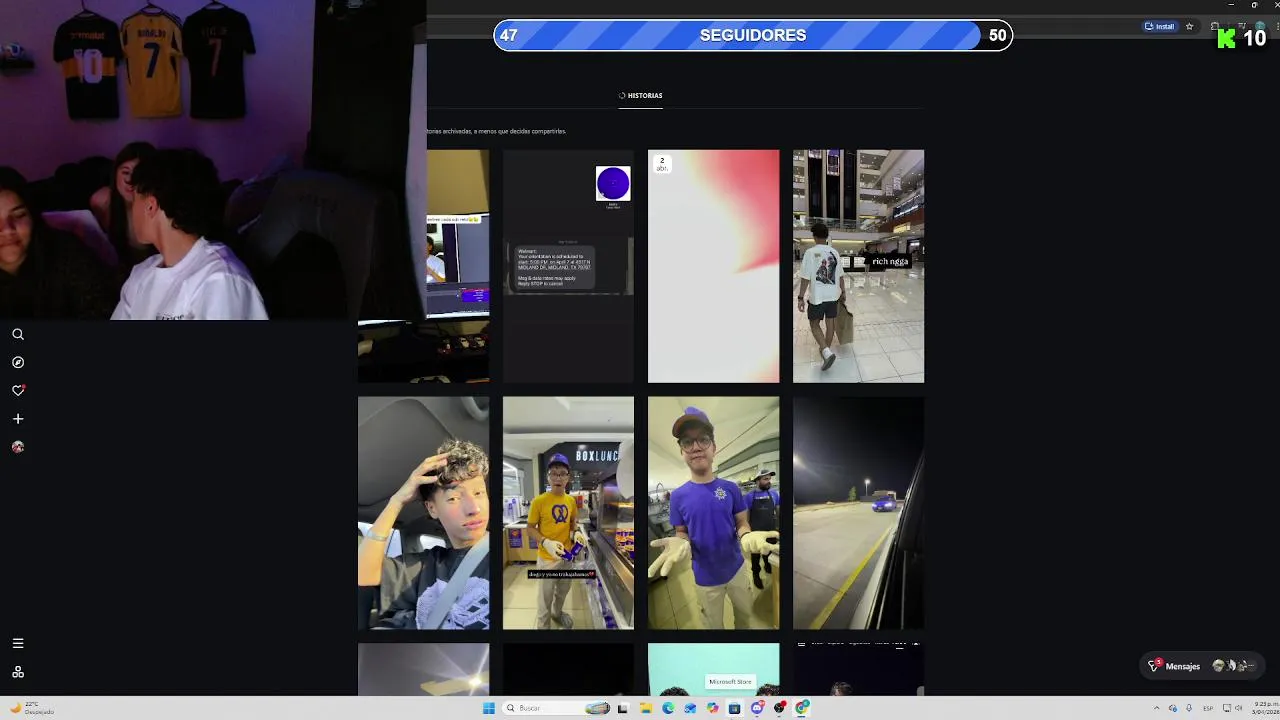Open the ESP language indicator
The width and height of the screenshot is (1280, 720).
(1208, 708)
